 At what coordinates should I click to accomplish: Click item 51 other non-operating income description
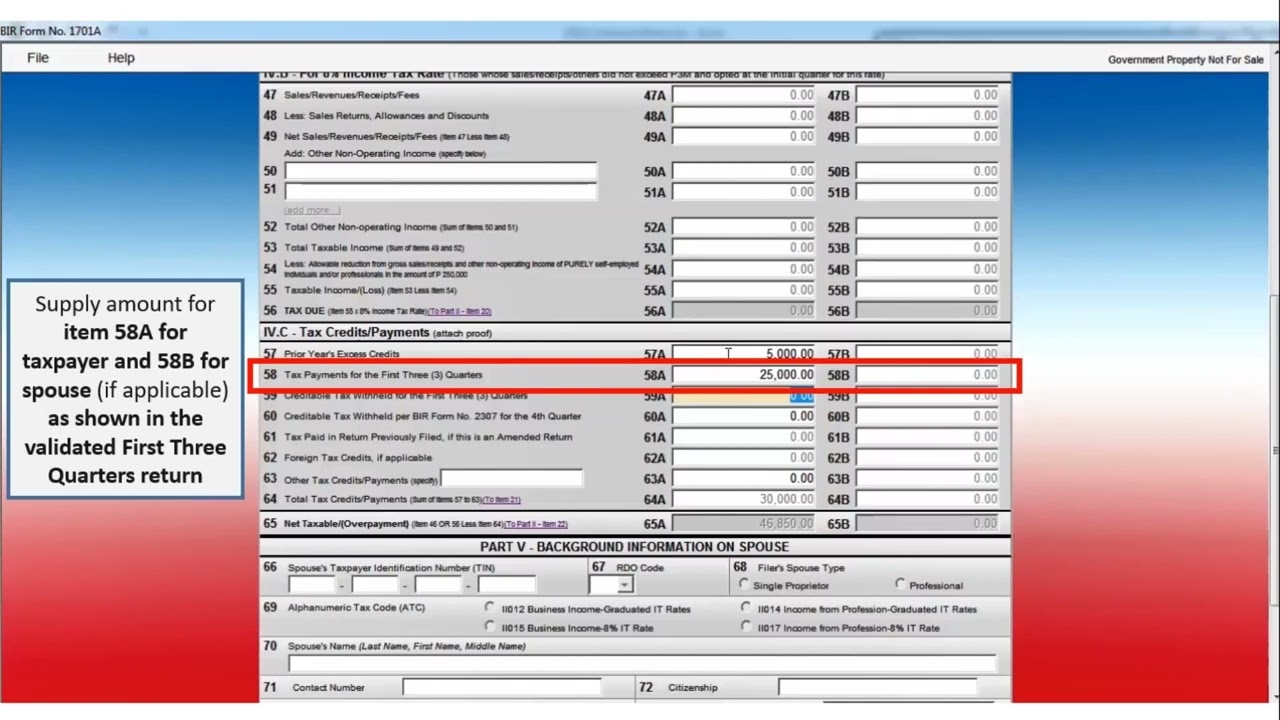point(441,190)
